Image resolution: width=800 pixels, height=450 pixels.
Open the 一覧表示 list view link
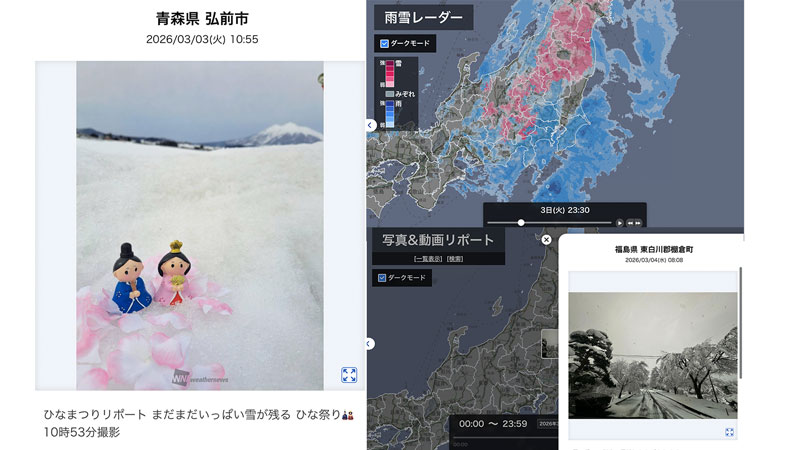428,259
